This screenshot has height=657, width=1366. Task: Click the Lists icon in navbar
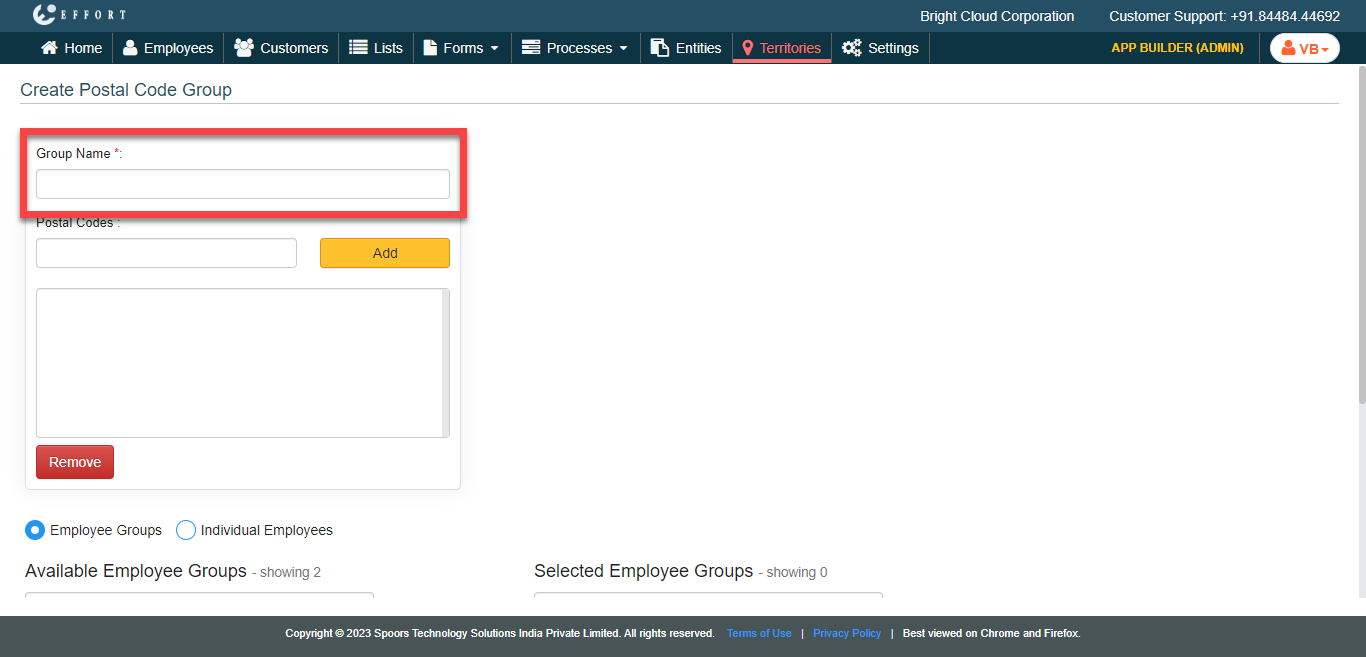[358, 48]
